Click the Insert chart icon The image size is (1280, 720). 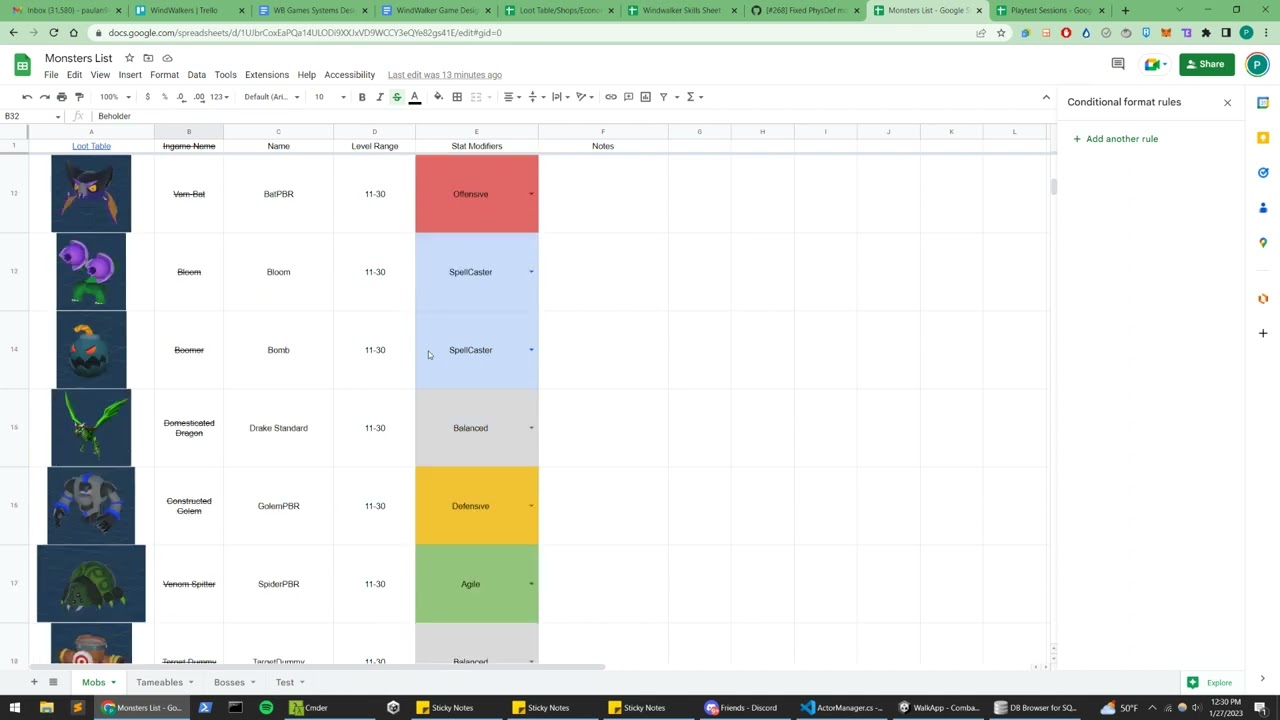(x=645, y=97)
